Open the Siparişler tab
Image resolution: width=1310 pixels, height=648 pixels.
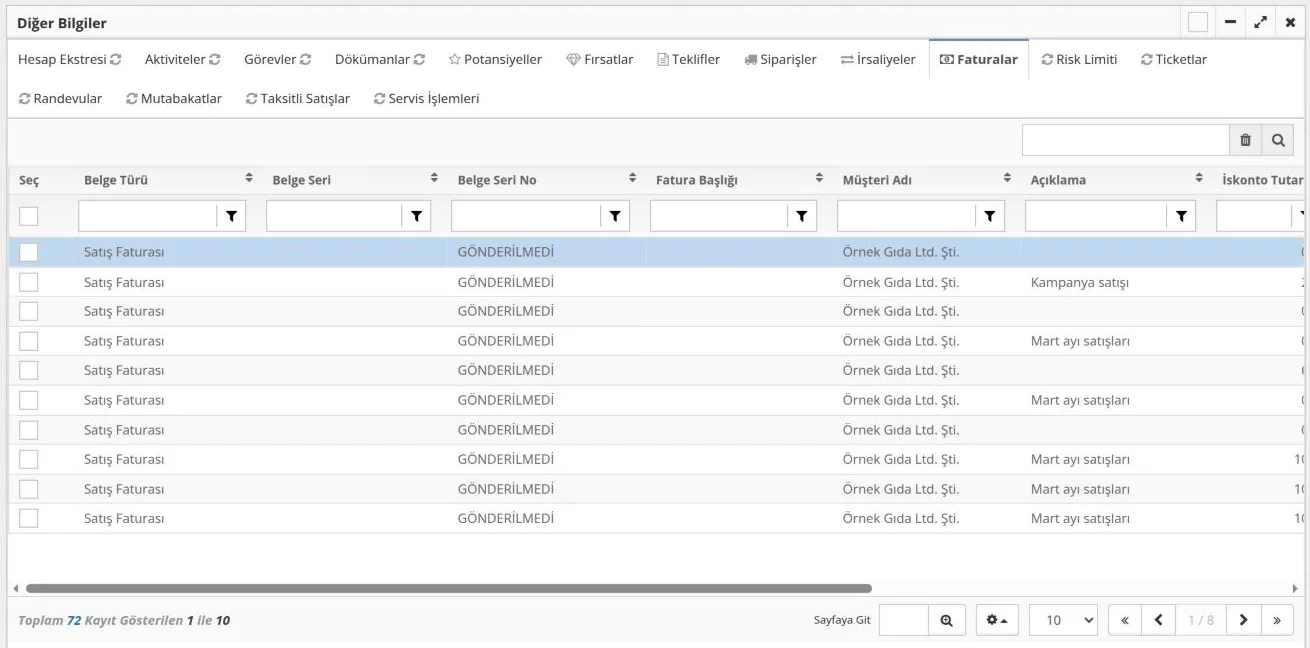[781, 60]
